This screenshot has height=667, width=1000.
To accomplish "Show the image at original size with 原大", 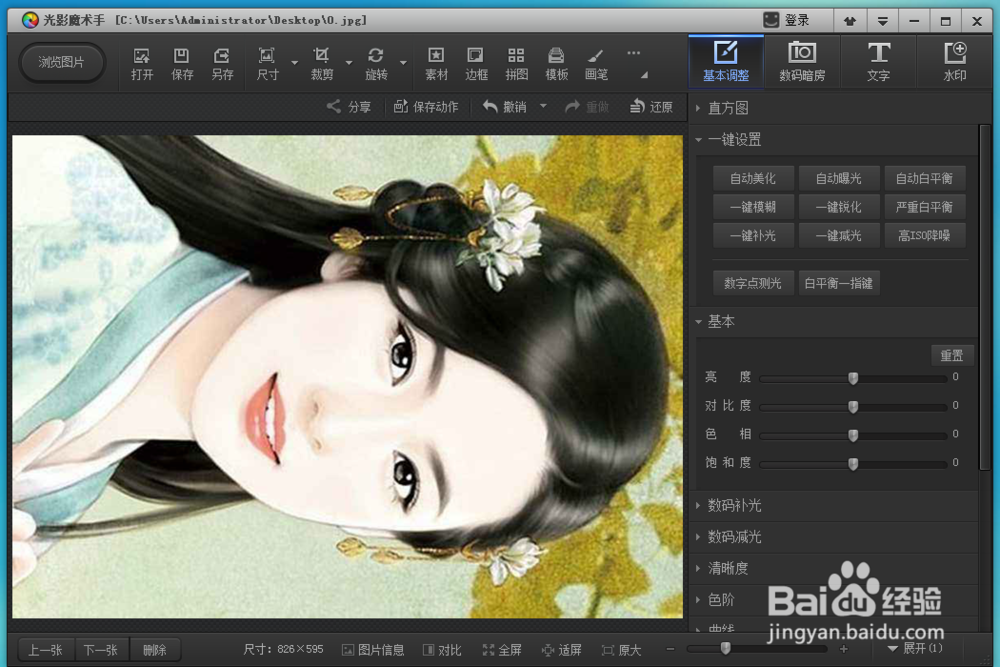I will pos(621,650).
